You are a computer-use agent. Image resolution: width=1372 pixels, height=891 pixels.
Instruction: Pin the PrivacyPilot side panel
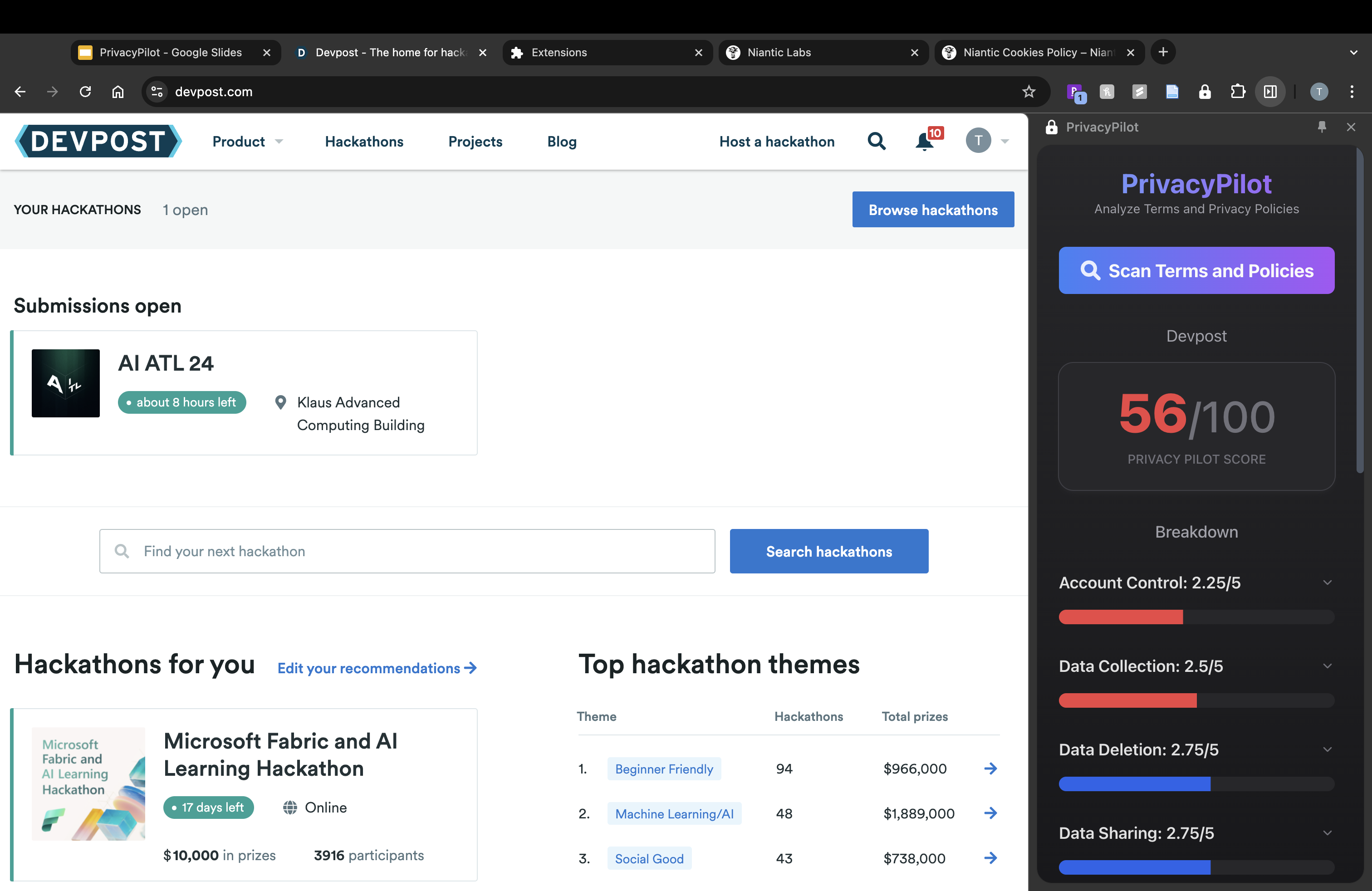click(1322, 127)
